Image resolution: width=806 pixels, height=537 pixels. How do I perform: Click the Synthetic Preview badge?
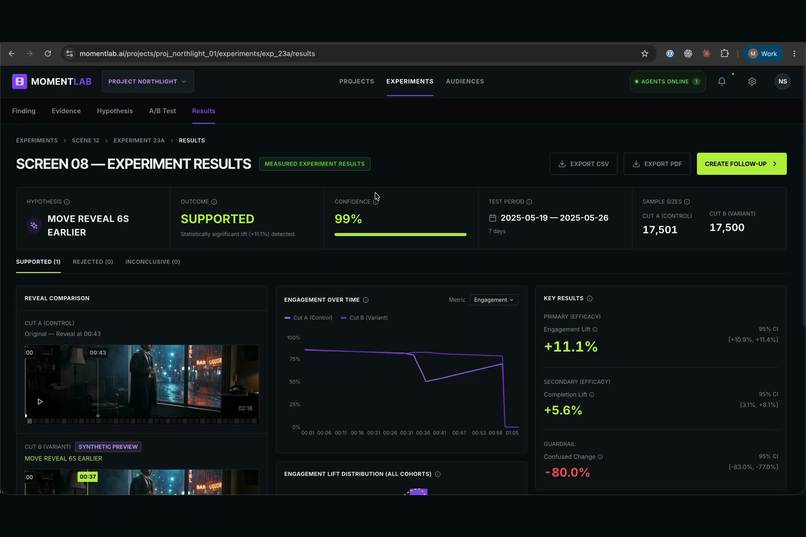point(108,447)
